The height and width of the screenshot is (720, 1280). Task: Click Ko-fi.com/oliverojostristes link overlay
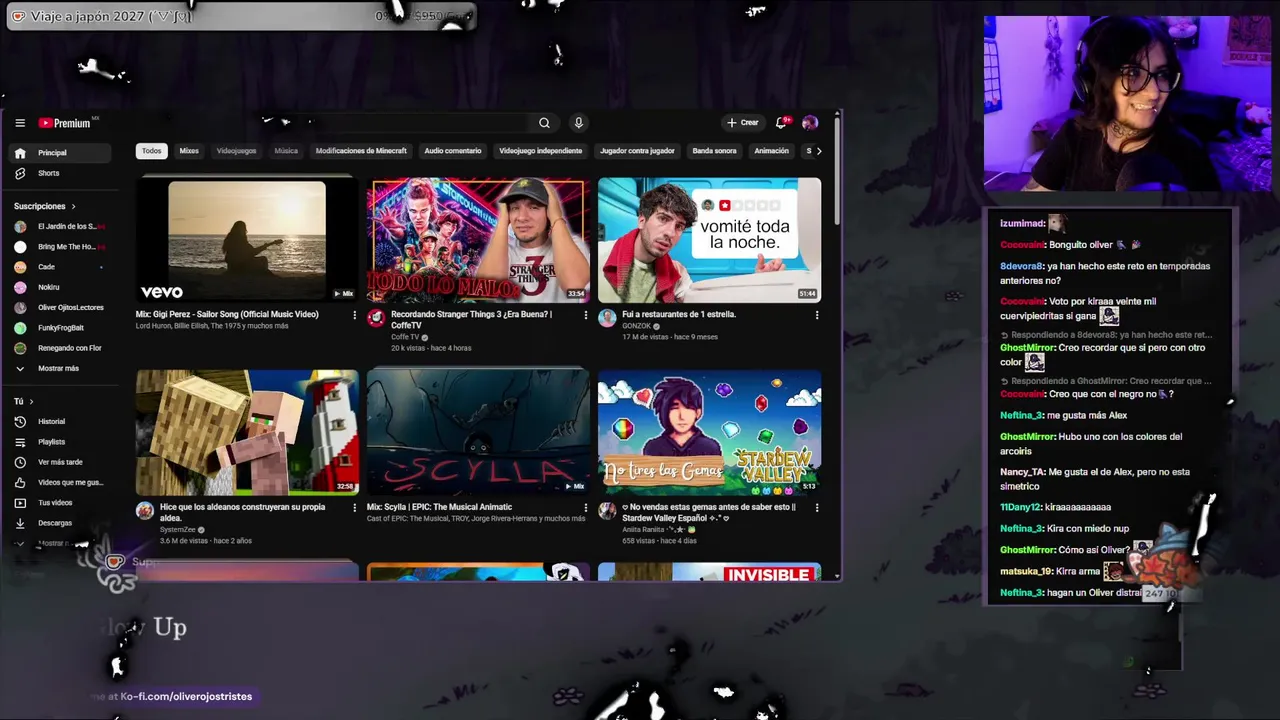tap(186, 696)
